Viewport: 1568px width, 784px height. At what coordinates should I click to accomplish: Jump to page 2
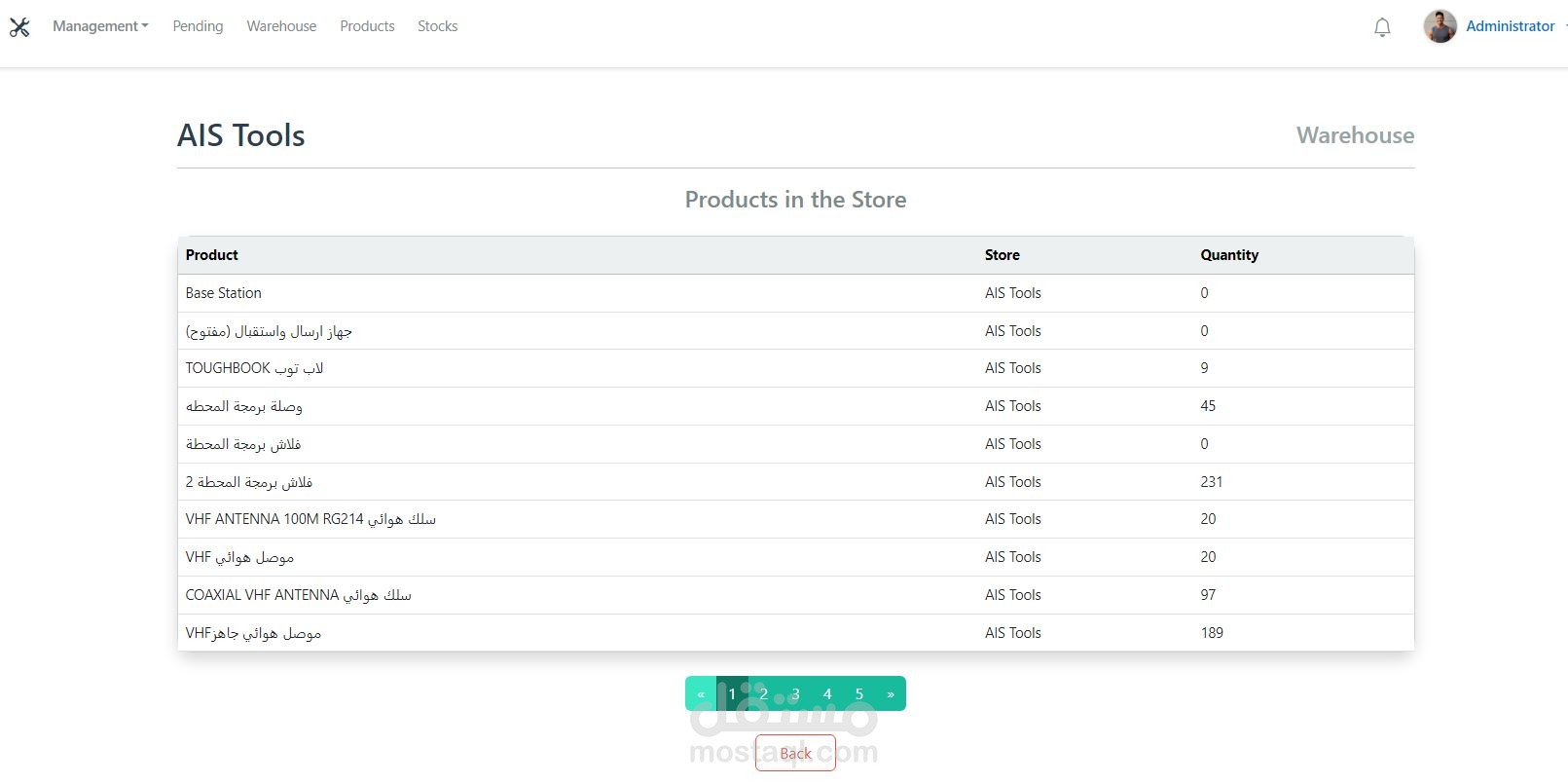pyautogui.click(x=764, y=693)
